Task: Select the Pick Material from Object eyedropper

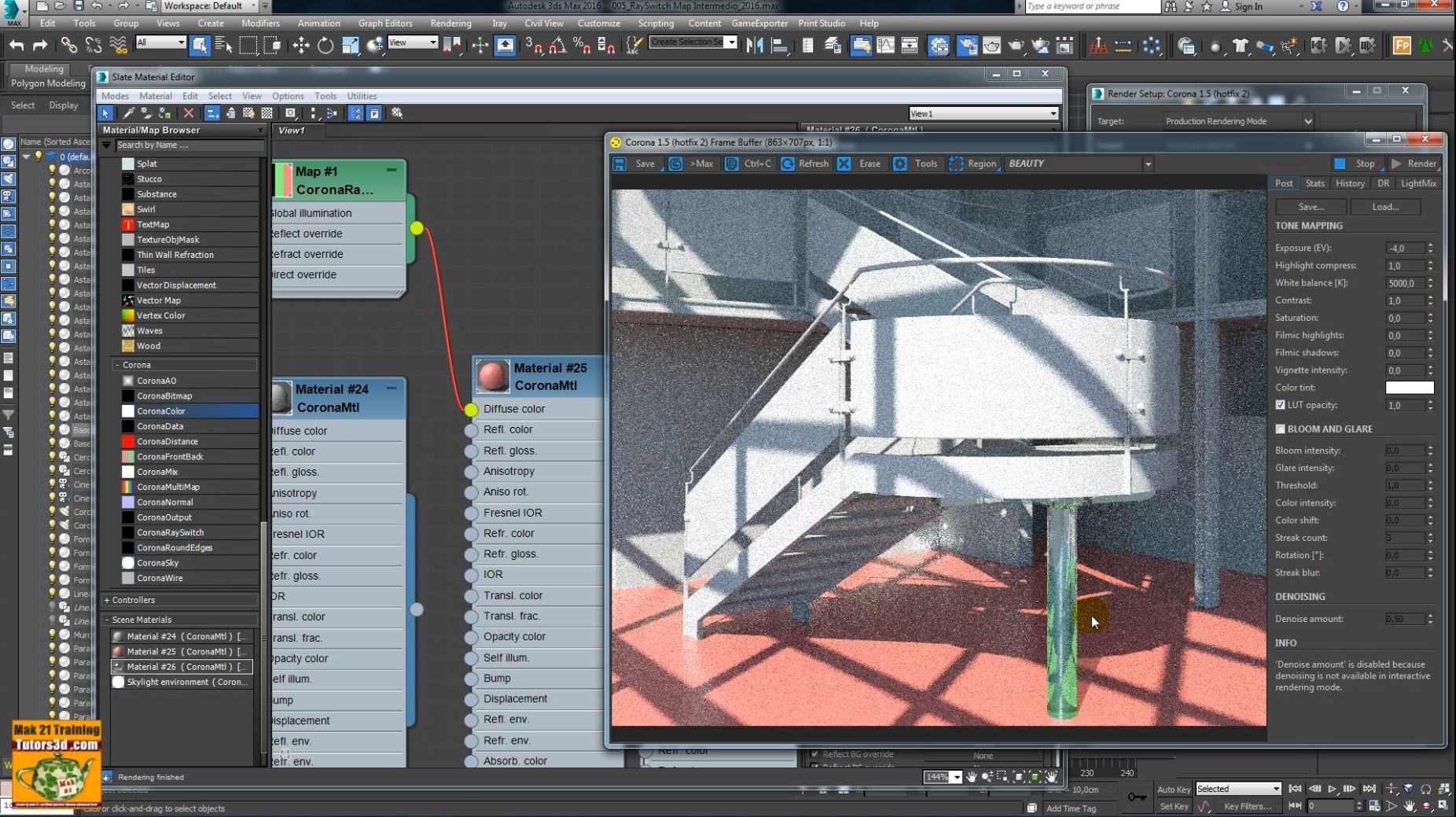Action: pyautogui.click(x=128, y=113)
